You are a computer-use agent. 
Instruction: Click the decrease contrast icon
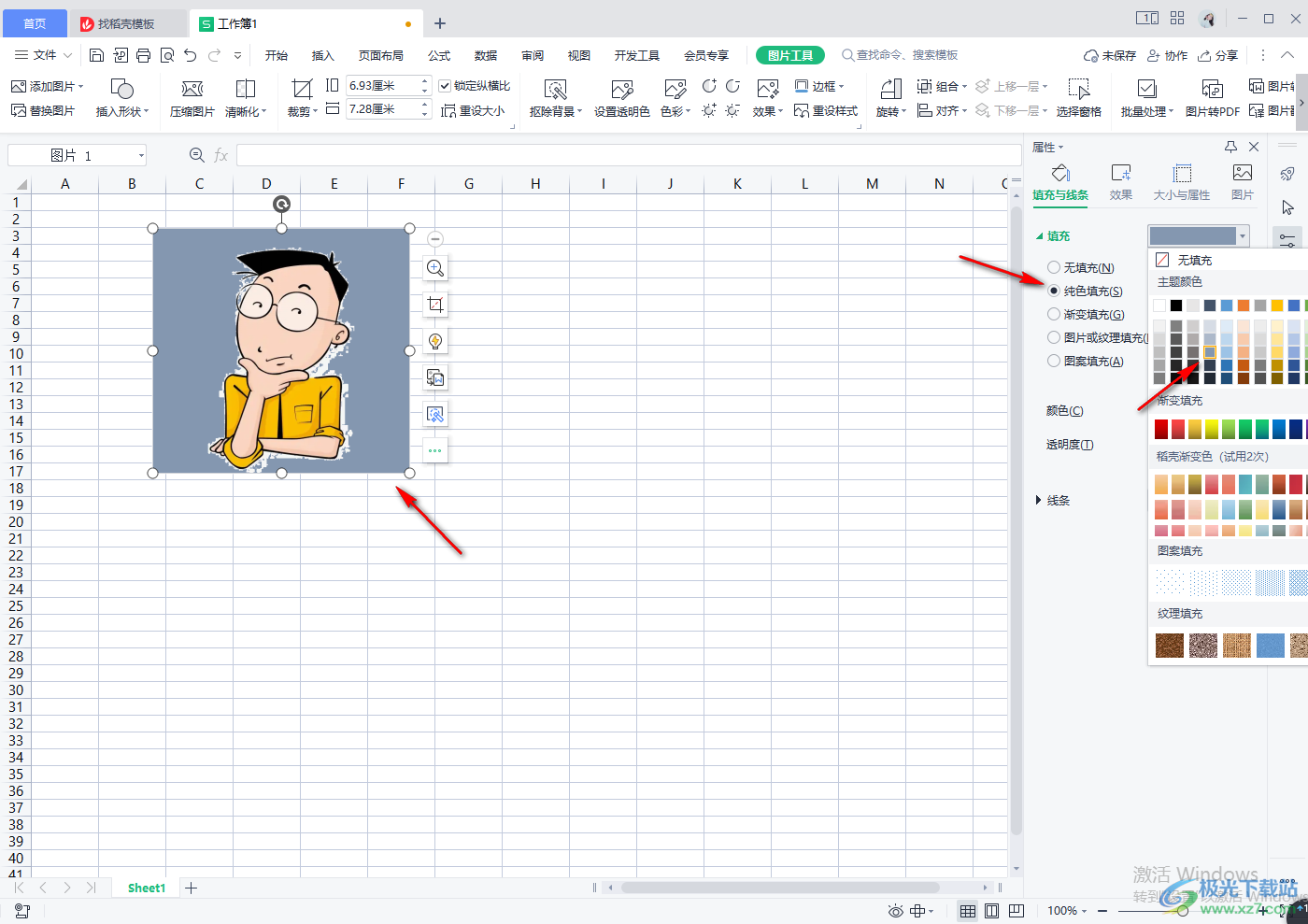732,86
